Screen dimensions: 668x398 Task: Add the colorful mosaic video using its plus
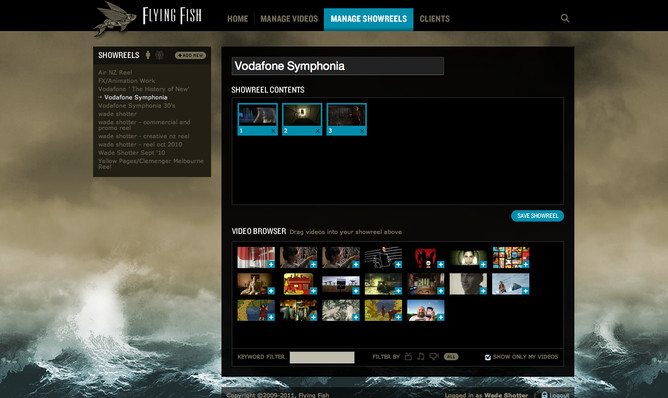tap(526, 265)
